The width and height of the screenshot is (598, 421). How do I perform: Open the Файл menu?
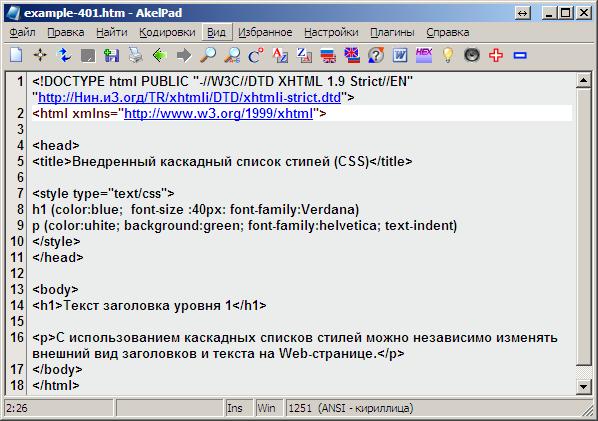(23, 32)
